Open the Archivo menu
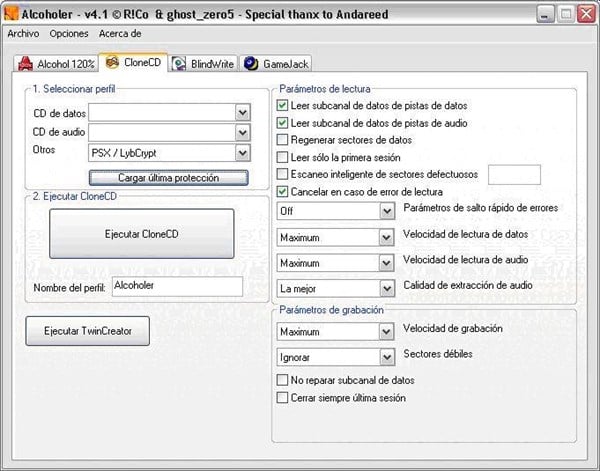Image resolution: width=600 pixels, height=471 pixels. (x=23, y=34)
